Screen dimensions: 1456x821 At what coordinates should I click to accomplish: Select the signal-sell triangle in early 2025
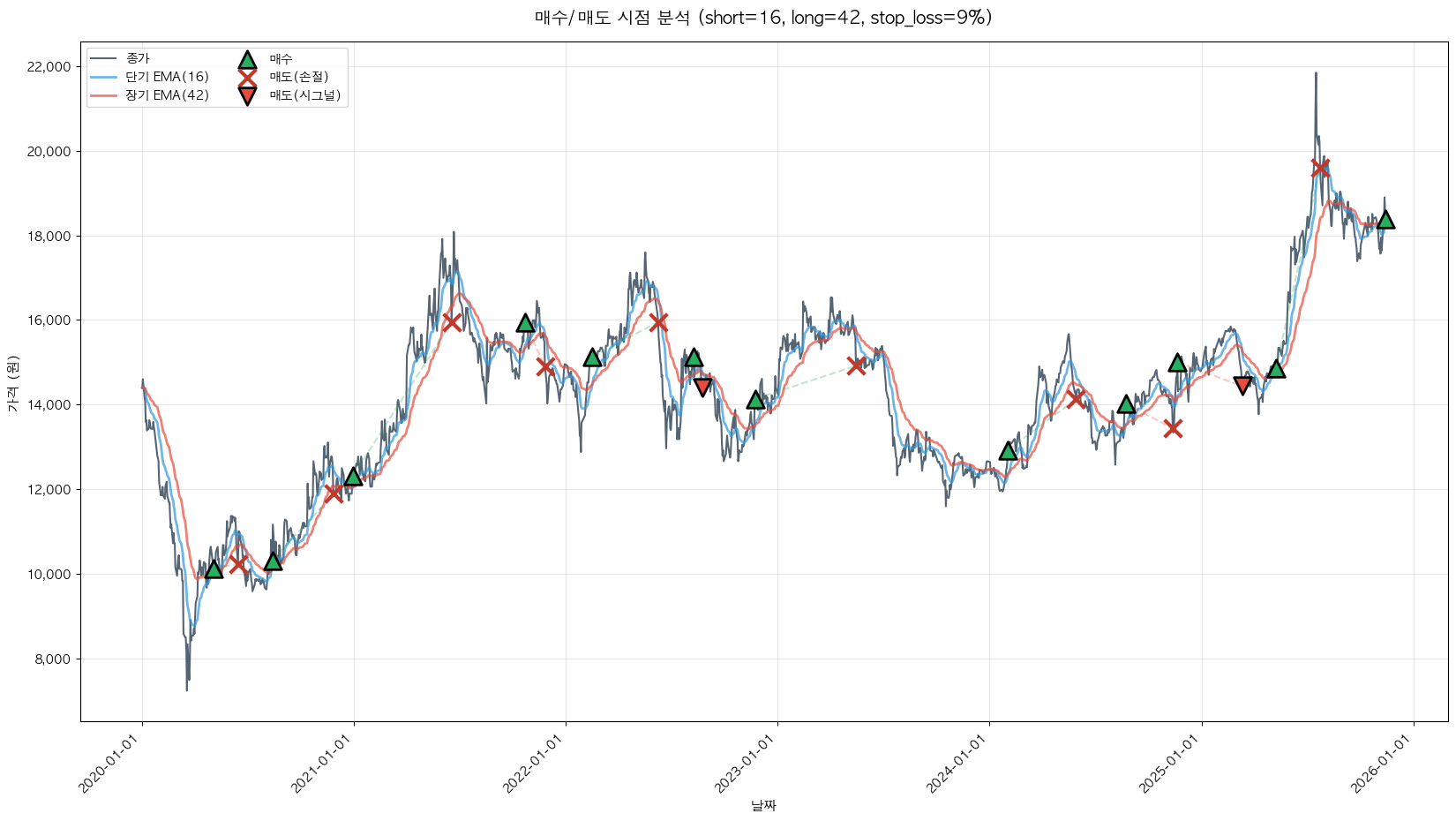click(x=1242, y=385)
